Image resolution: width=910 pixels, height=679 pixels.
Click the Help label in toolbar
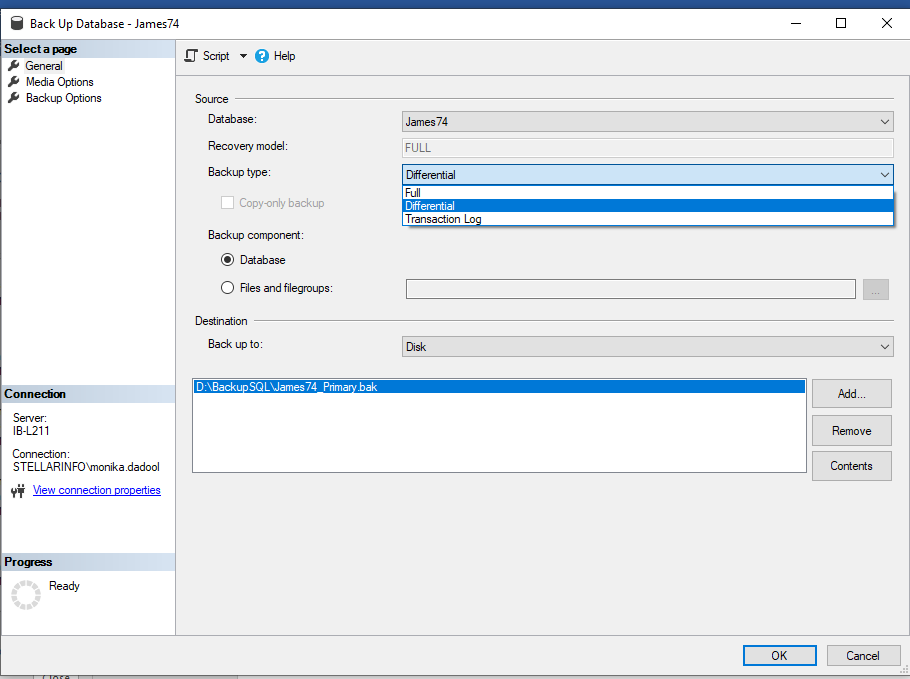tap(284, 56)
